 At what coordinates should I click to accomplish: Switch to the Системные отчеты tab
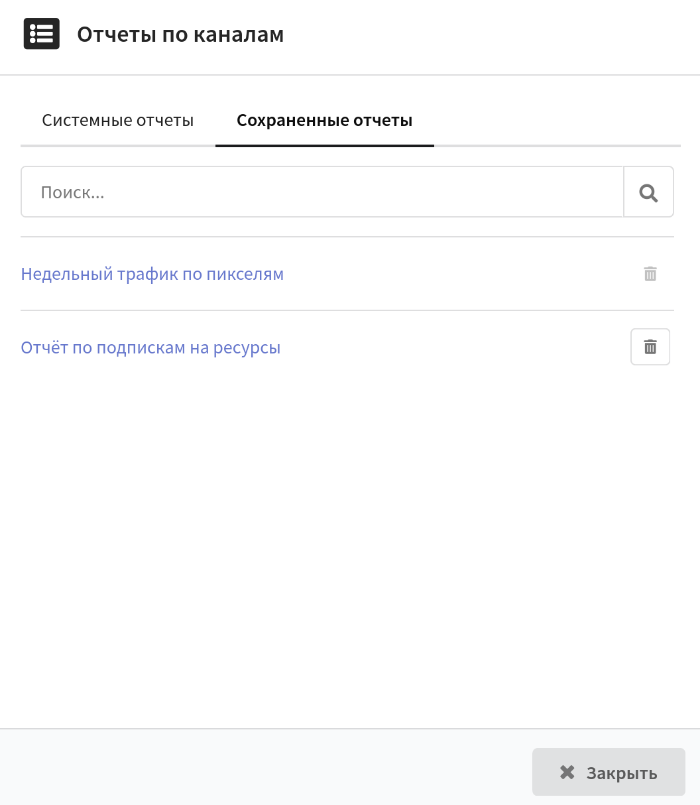click(118, 120)
